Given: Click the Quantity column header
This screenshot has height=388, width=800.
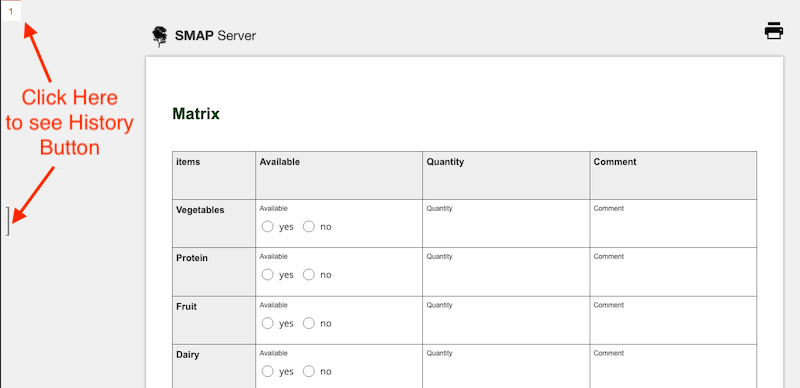Looking at the screenshot, I should [x=506, y=175].
